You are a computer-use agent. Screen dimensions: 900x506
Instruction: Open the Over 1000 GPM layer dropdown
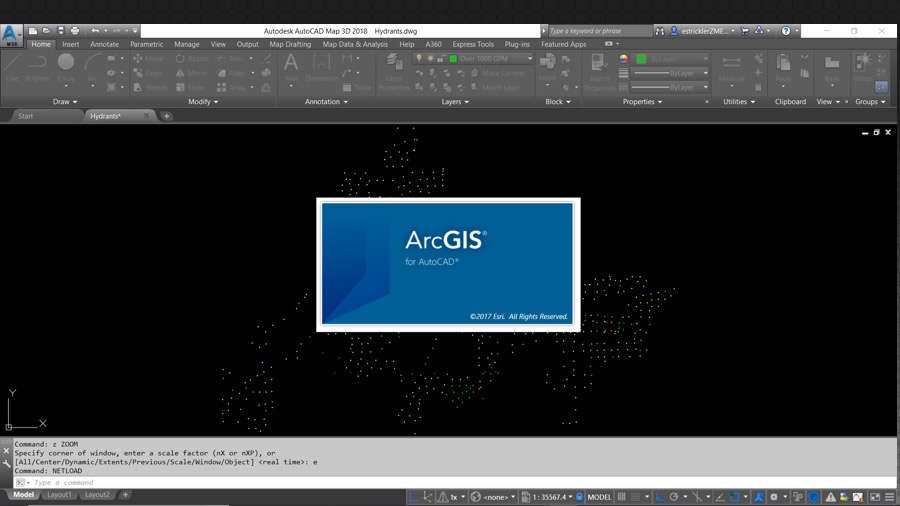pos(529,59)
